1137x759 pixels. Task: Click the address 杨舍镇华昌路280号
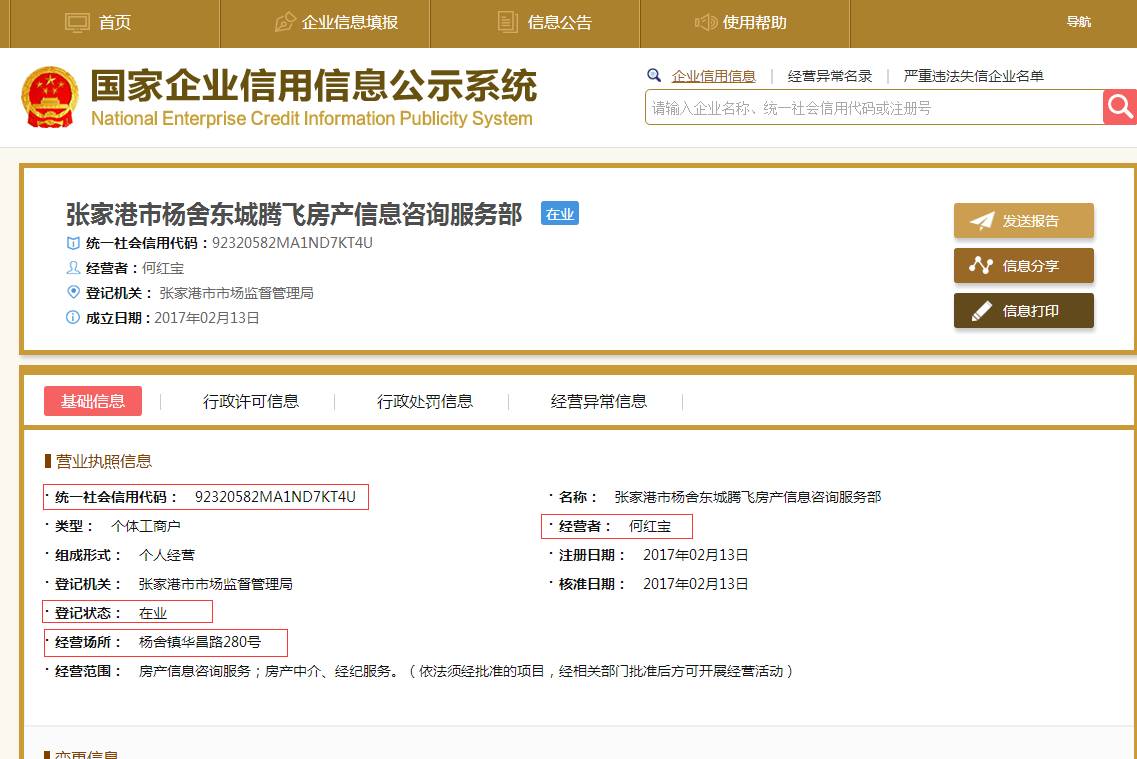199,642
